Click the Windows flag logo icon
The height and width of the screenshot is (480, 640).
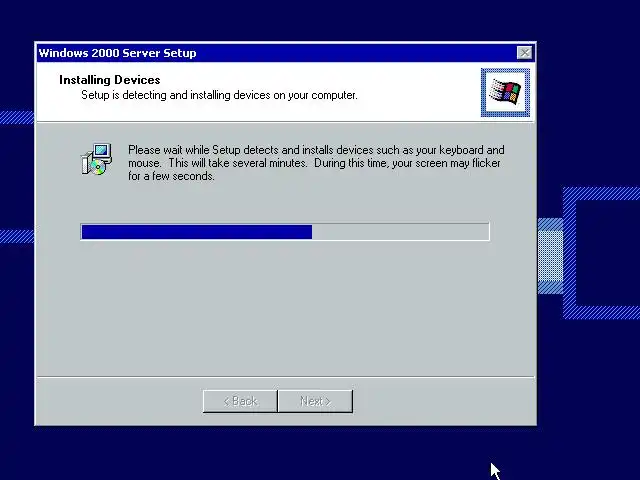click(x=505, y=93)
